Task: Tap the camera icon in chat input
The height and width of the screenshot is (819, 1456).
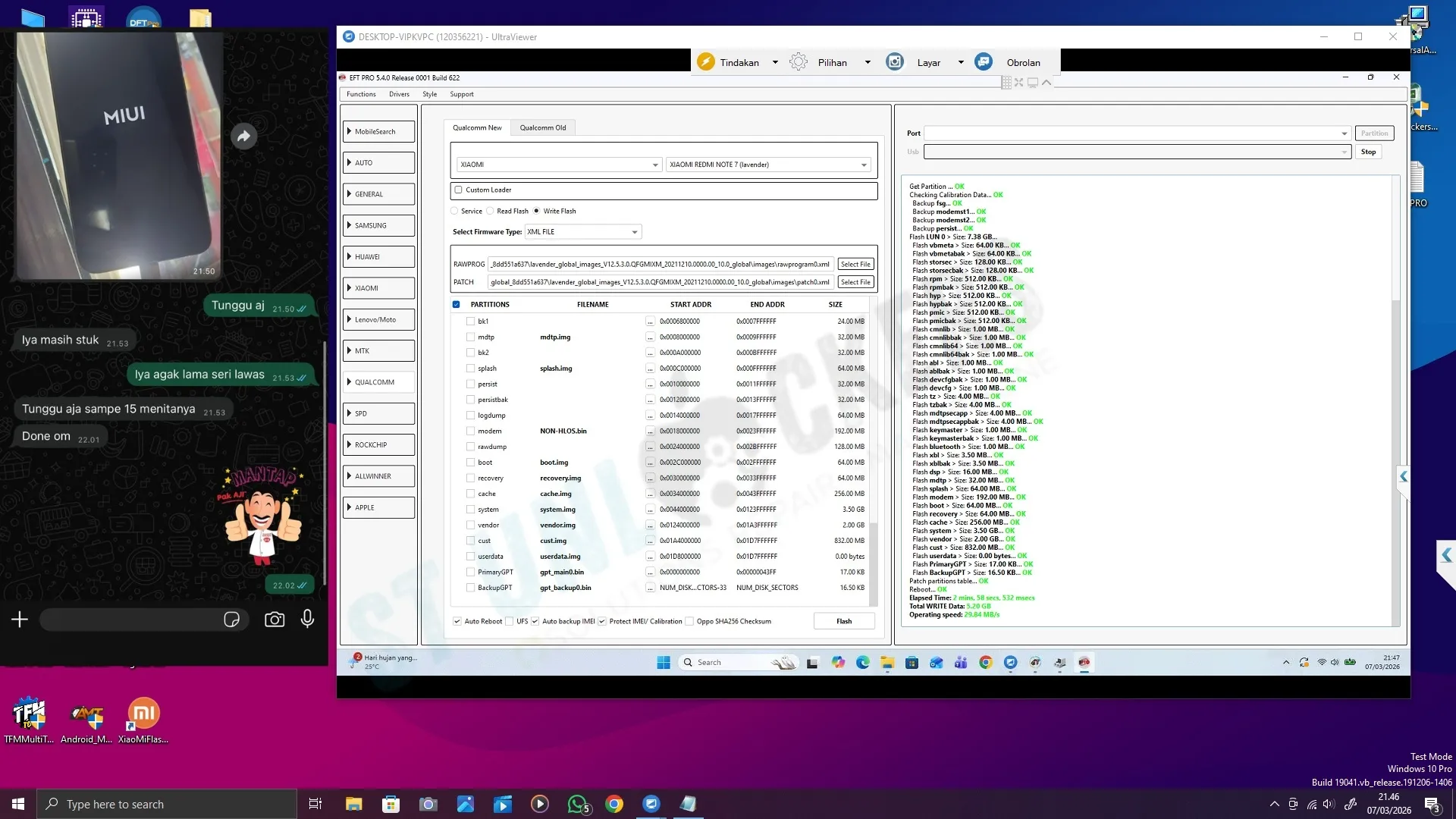Action: point(275,620)
